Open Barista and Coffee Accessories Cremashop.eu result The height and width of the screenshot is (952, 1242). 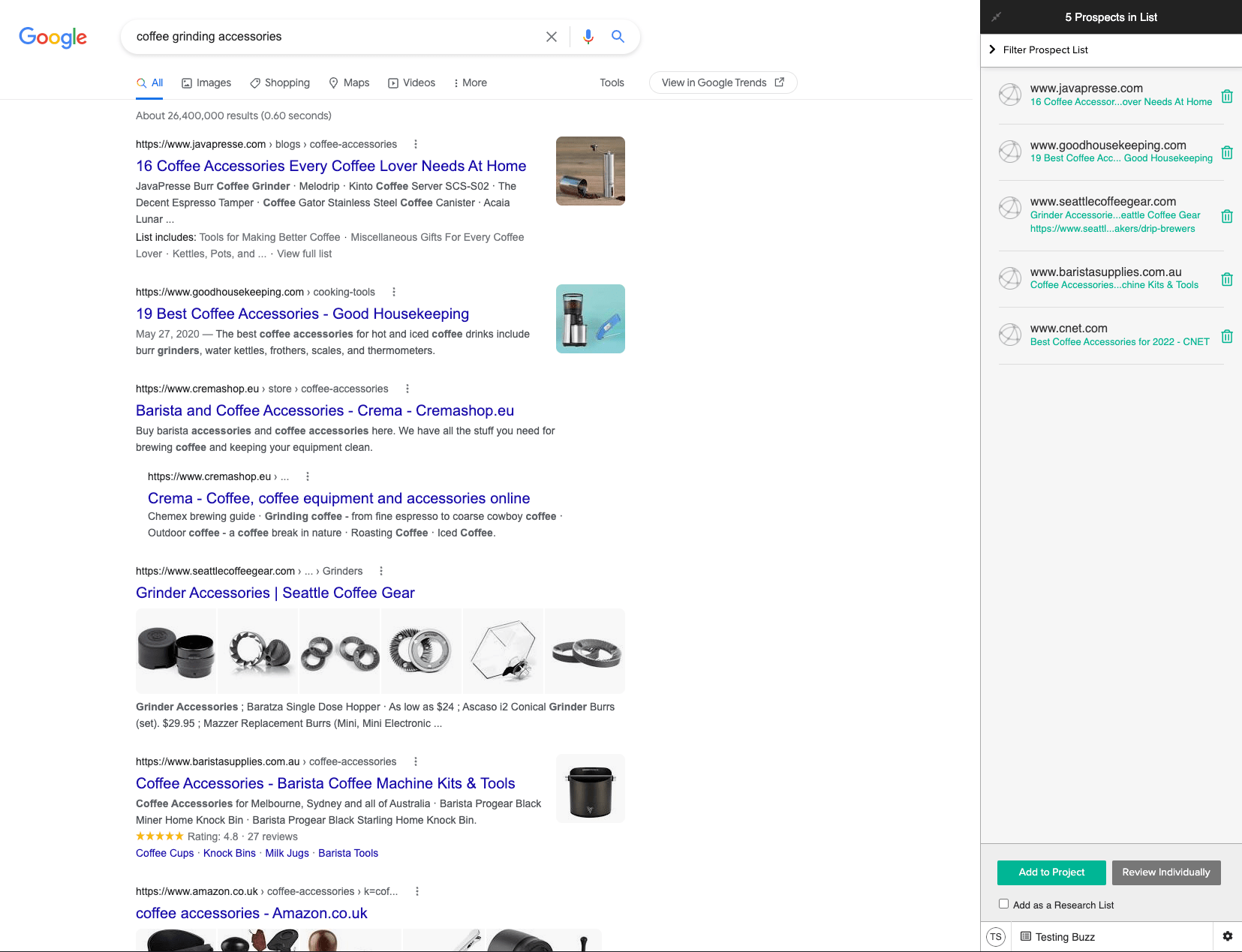pos(325,410)
